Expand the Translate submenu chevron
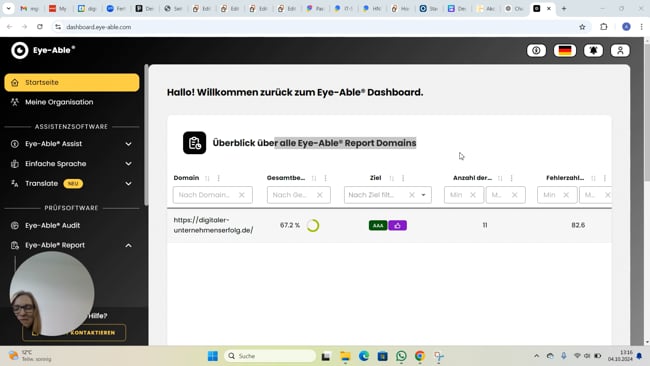Screen dimensions: 650x366 [x=129, y=184]
